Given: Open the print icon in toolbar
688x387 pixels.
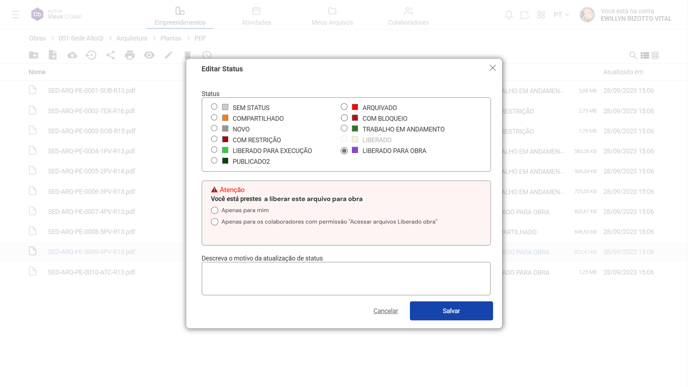Looking at the screenshot, I should coord(129,55).
